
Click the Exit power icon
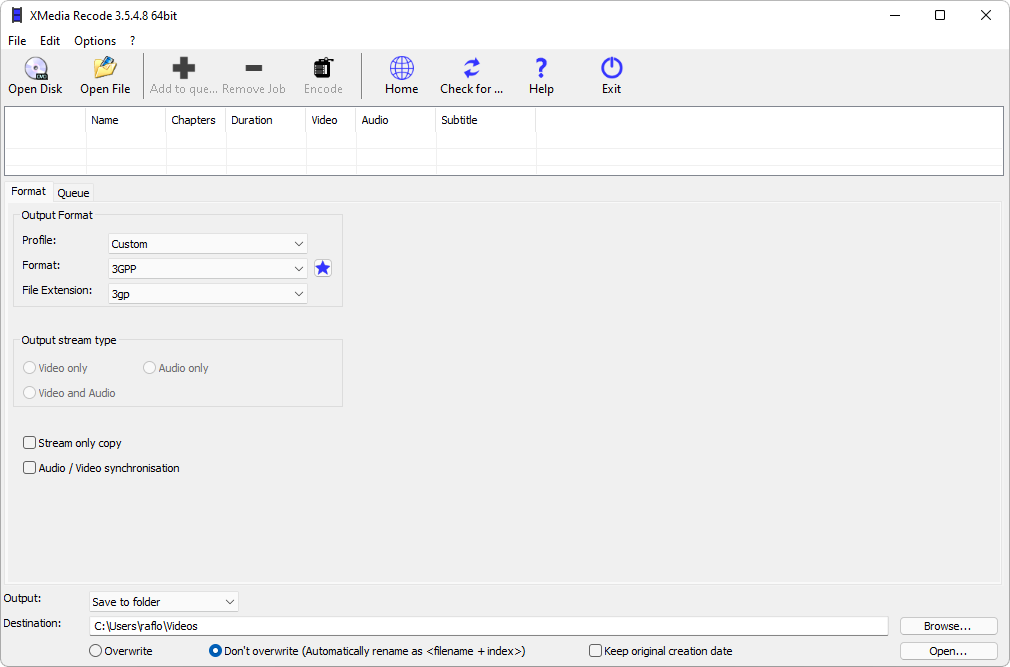[611, 68]
